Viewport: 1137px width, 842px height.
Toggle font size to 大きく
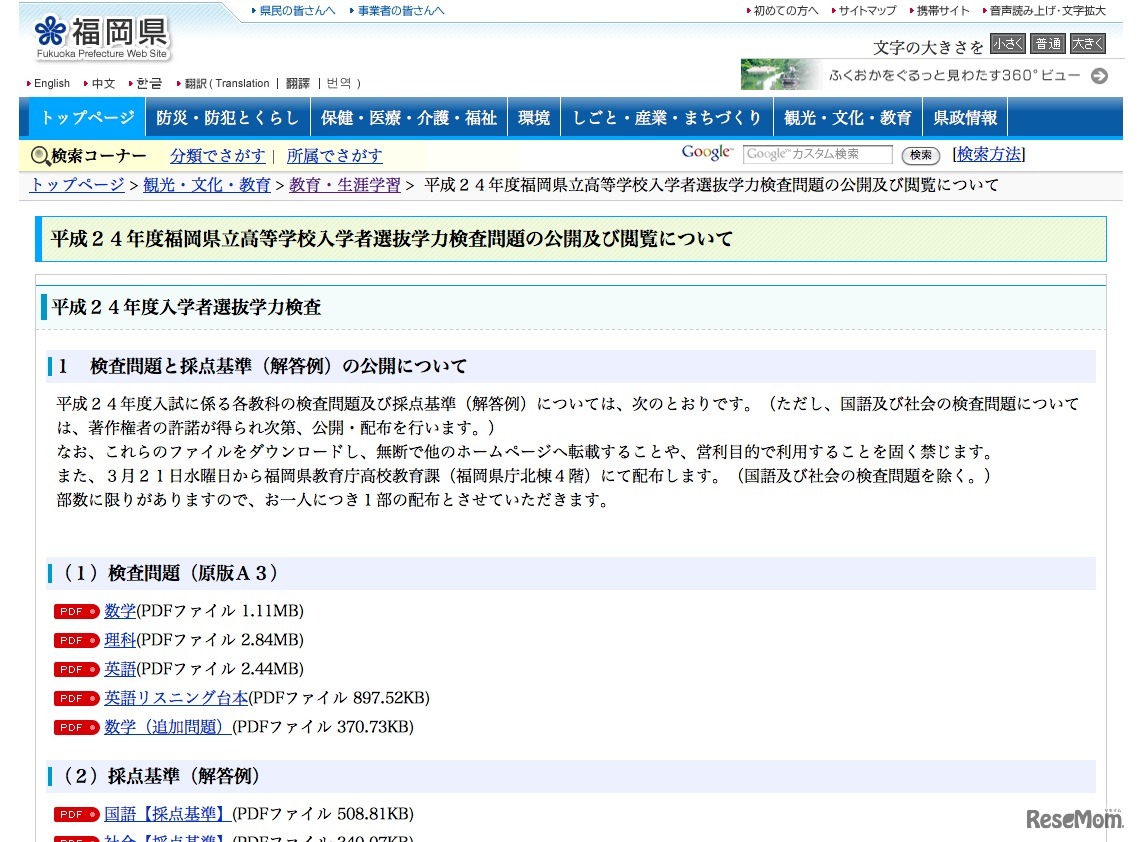point(1085,44)
